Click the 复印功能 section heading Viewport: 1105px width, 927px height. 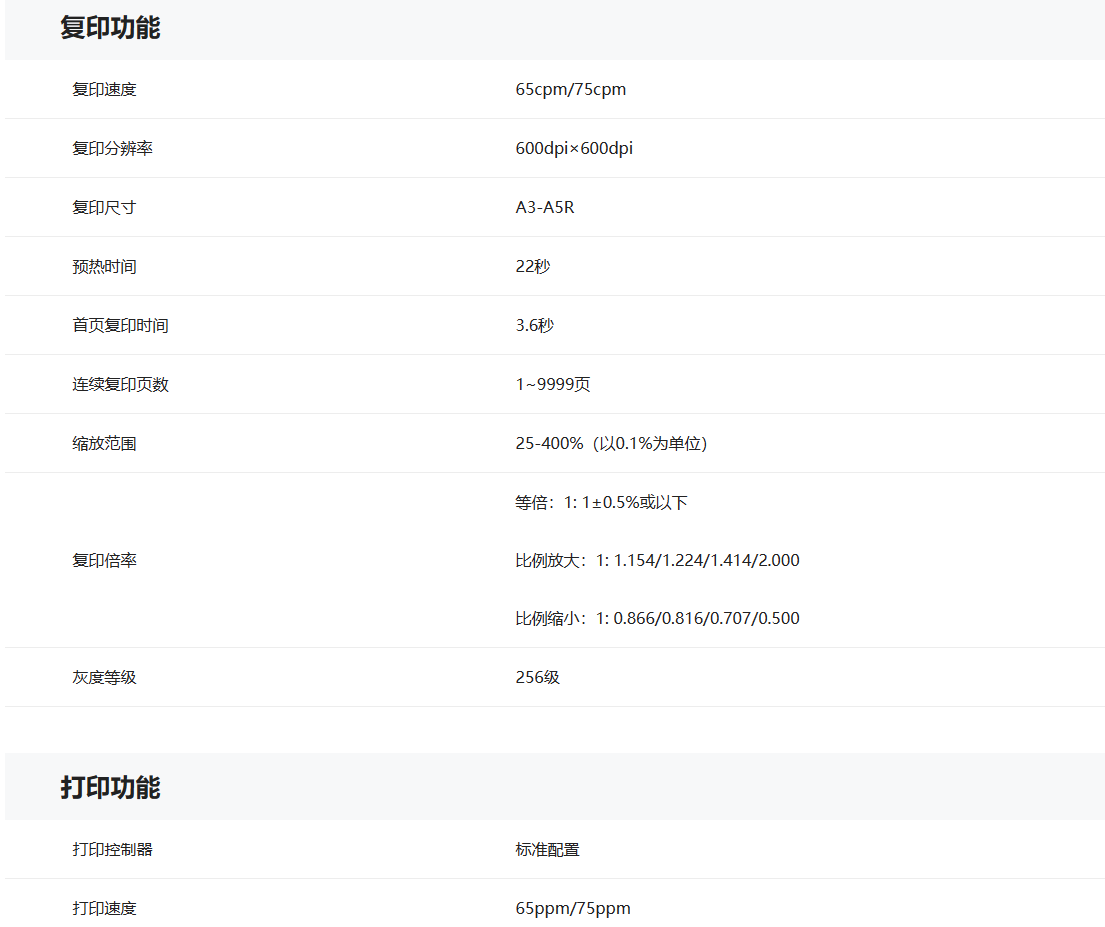[110, 28]
